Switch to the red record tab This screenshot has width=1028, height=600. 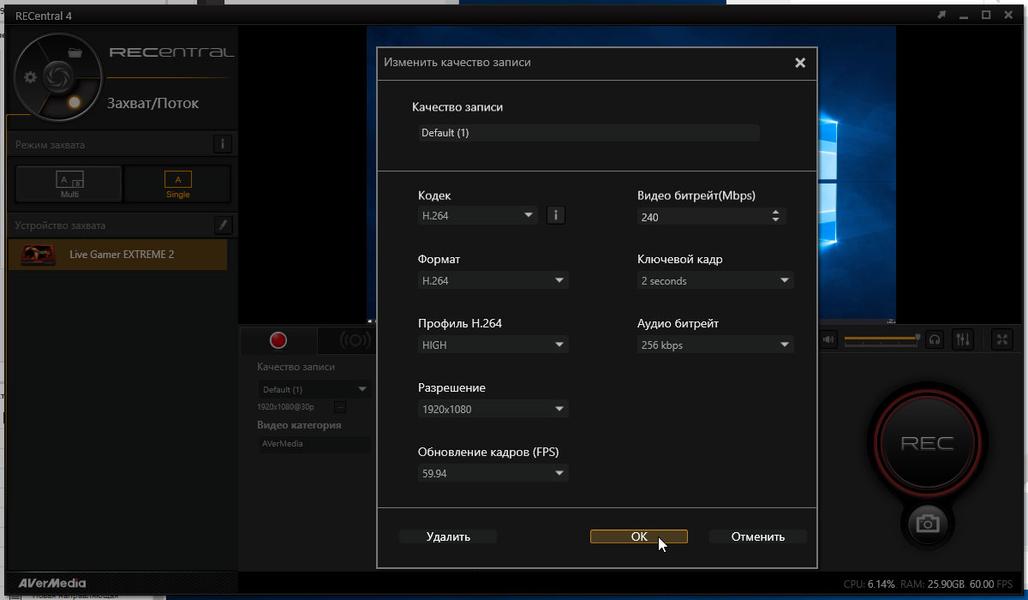point(279,340)
